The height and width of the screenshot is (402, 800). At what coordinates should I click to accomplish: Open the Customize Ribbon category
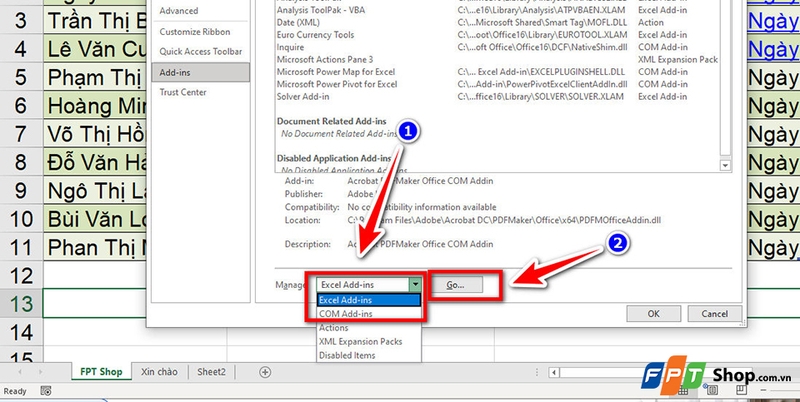click(x=201, y=32)
